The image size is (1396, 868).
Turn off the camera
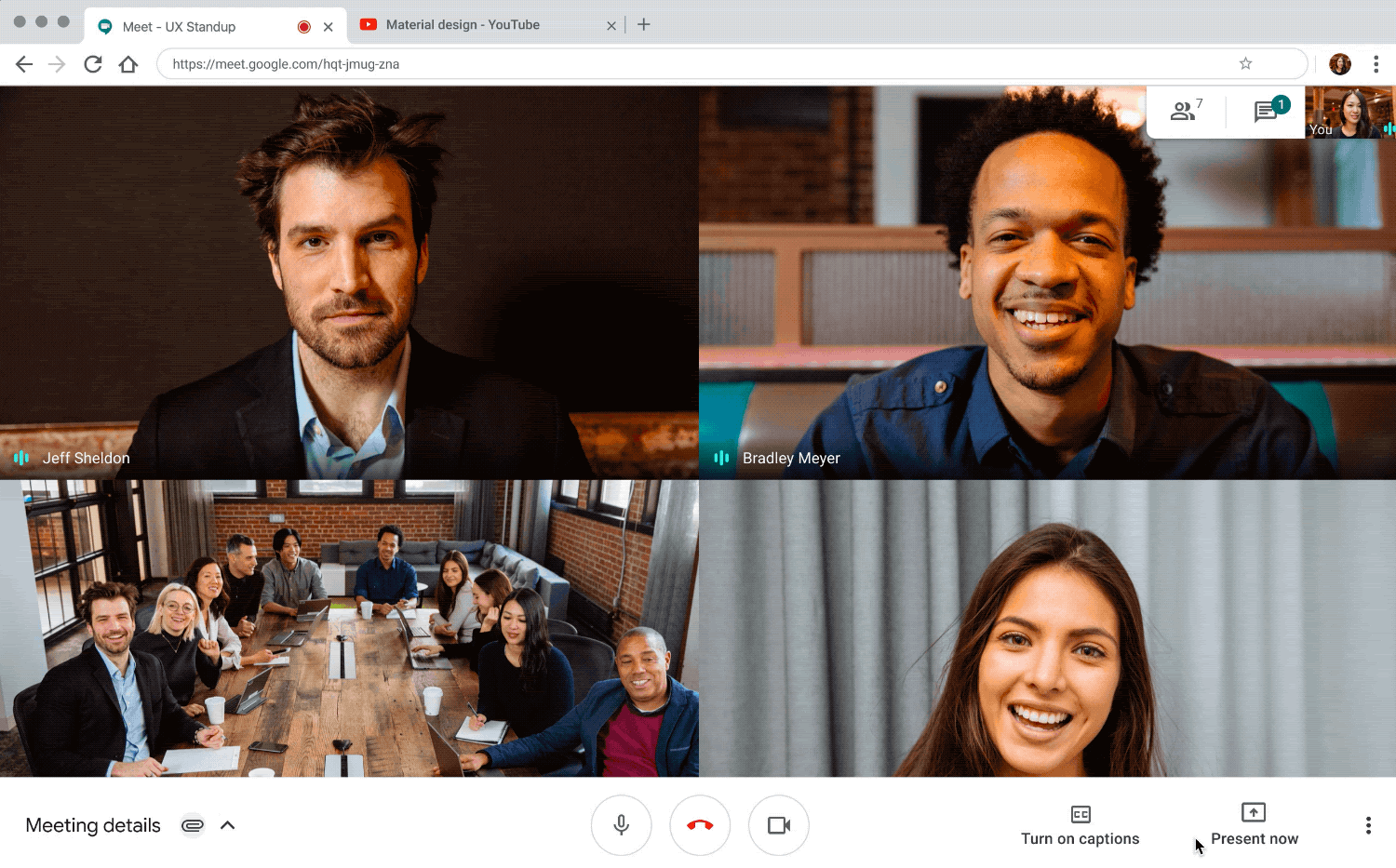(779, 825)
